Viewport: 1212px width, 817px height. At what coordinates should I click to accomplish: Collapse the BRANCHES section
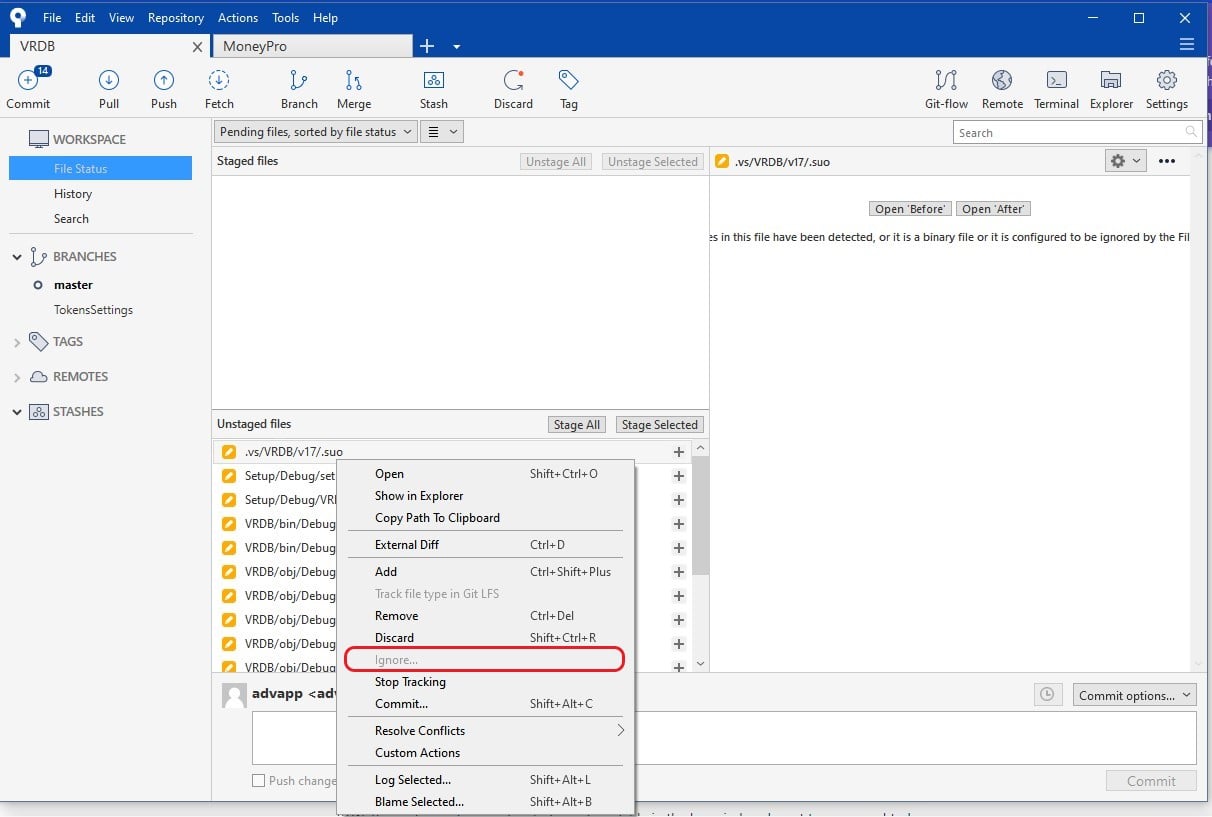17,257
